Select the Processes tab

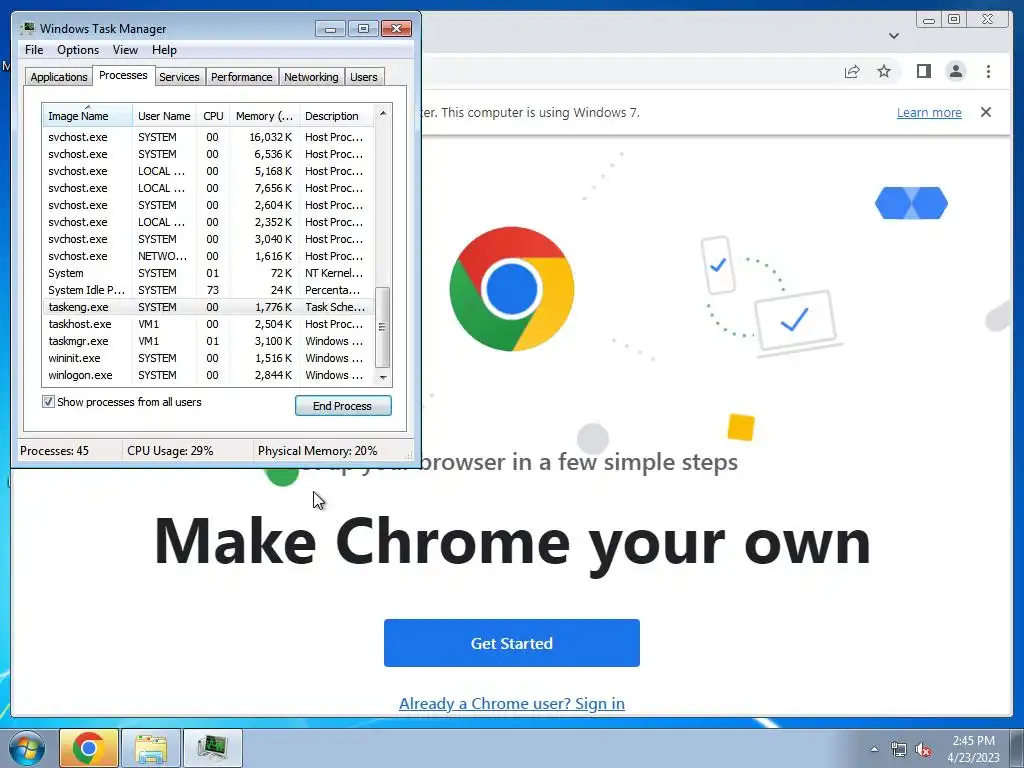point(123,75)
